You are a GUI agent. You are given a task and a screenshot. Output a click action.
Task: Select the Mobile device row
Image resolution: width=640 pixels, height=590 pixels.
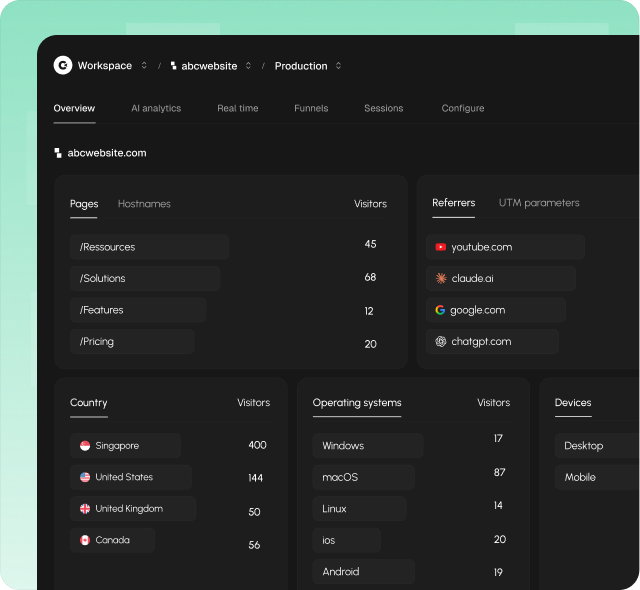coord(597,477)
